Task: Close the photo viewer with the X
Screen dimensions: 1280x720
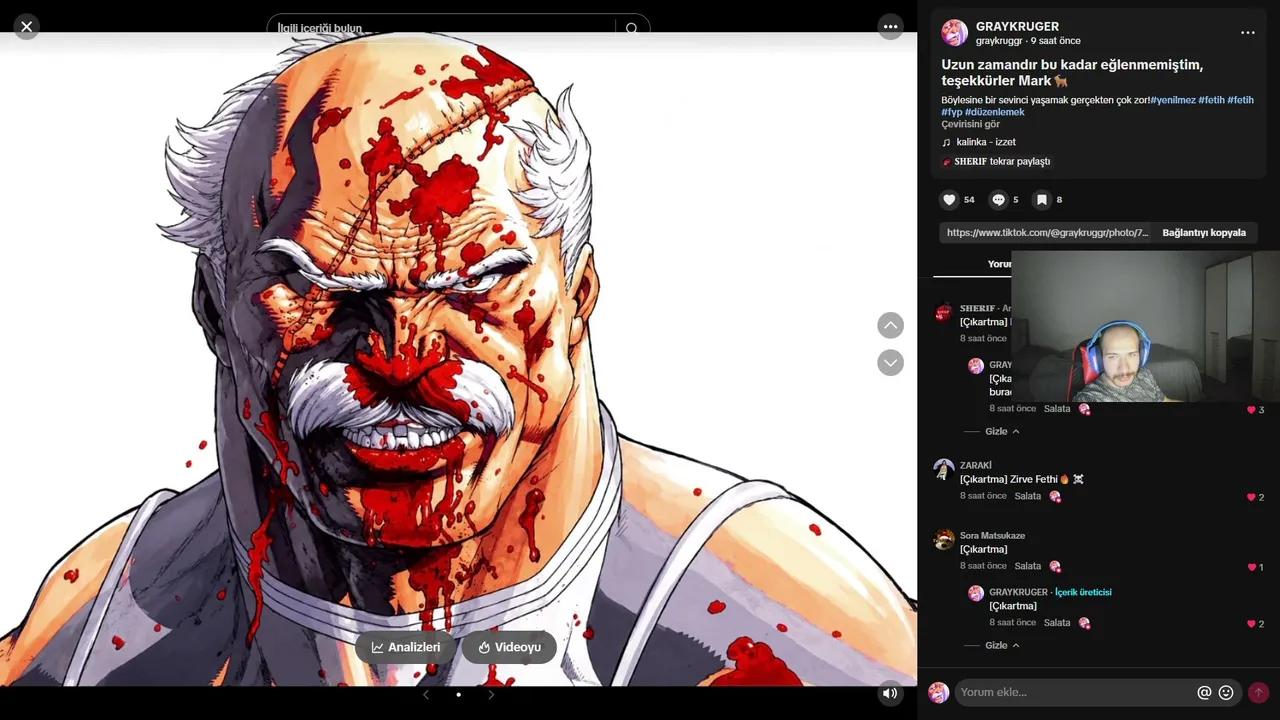Action: click(x=27, y=27)
